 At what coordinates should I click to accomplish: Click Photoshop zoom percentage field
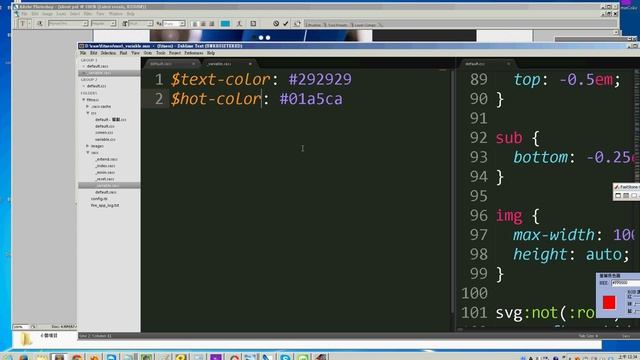pos(21,327)
